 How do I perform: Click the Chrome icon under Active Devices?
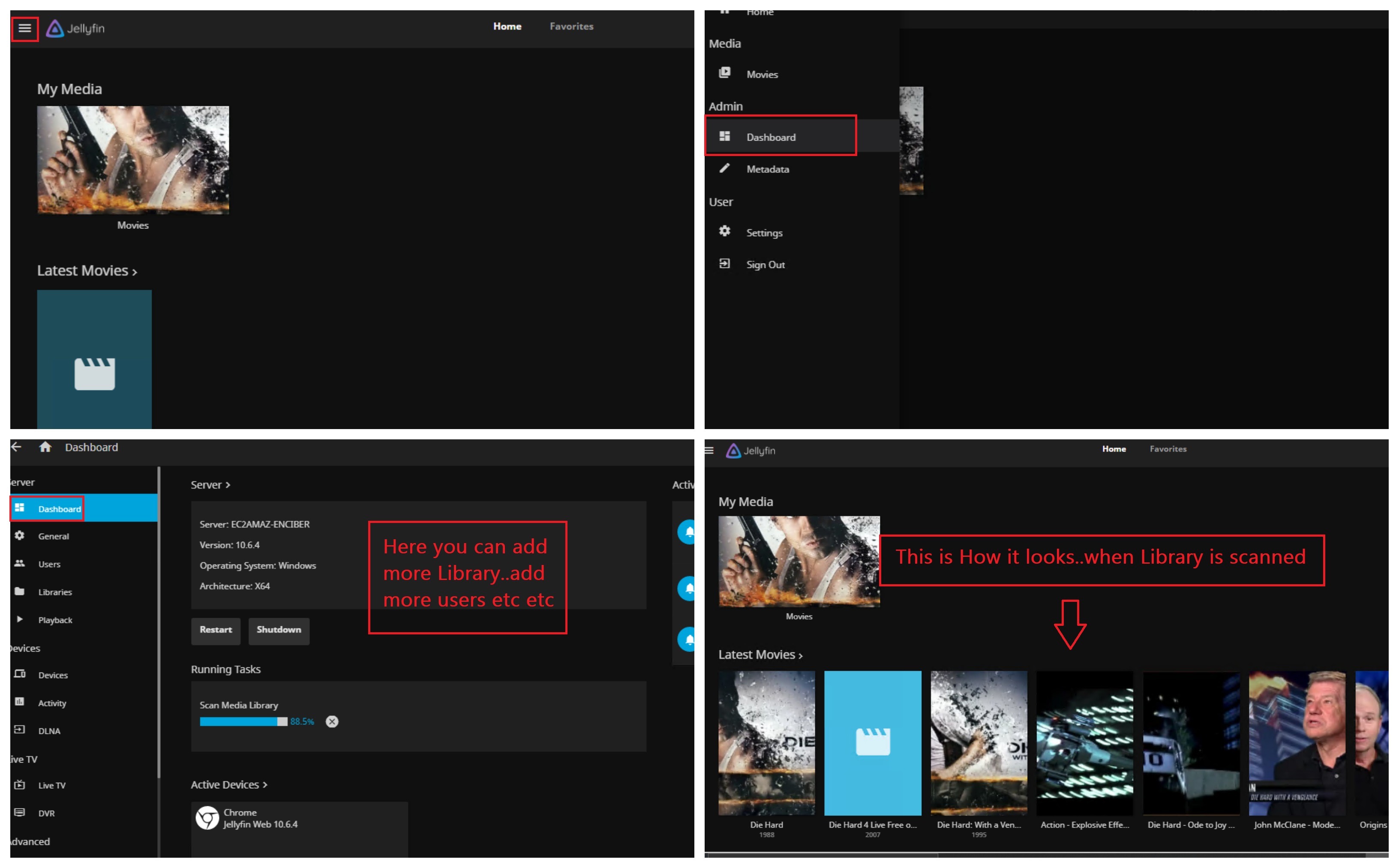[x=207, y=818]
